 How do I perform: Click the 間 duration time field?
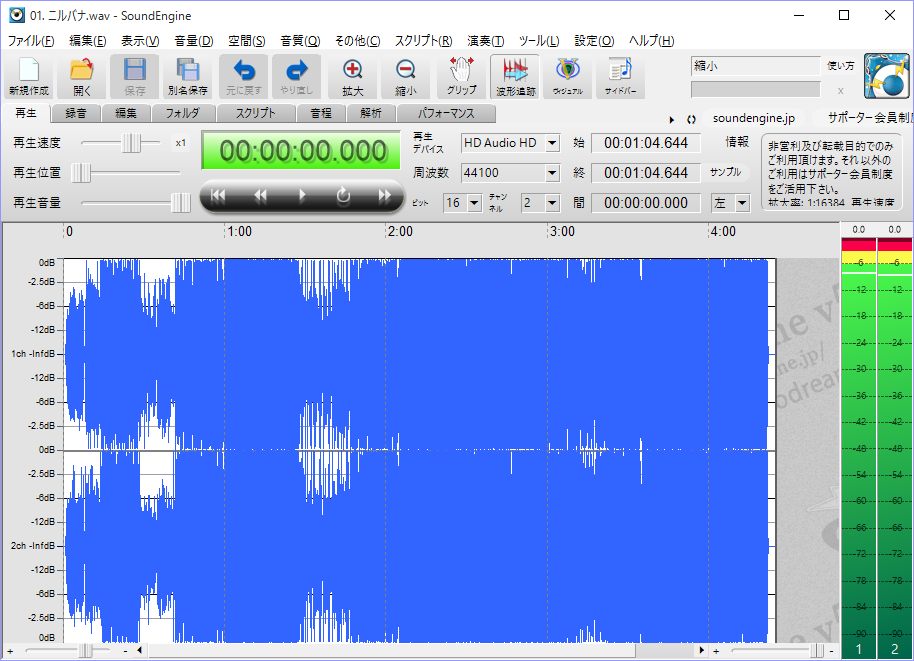tap(646, 203)
